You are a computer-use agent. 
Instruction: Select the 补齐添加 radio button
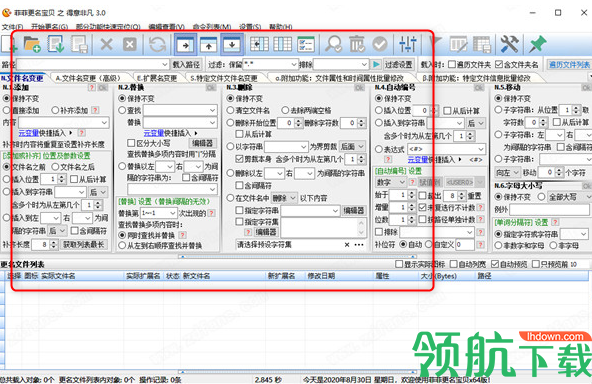(55, 110)
